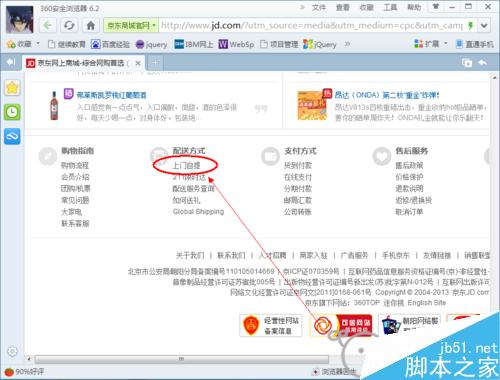The height and width of the screenshot is (380, 500).
Task: Click the 配送服务查询 link
Action: [x=193, y=189]
